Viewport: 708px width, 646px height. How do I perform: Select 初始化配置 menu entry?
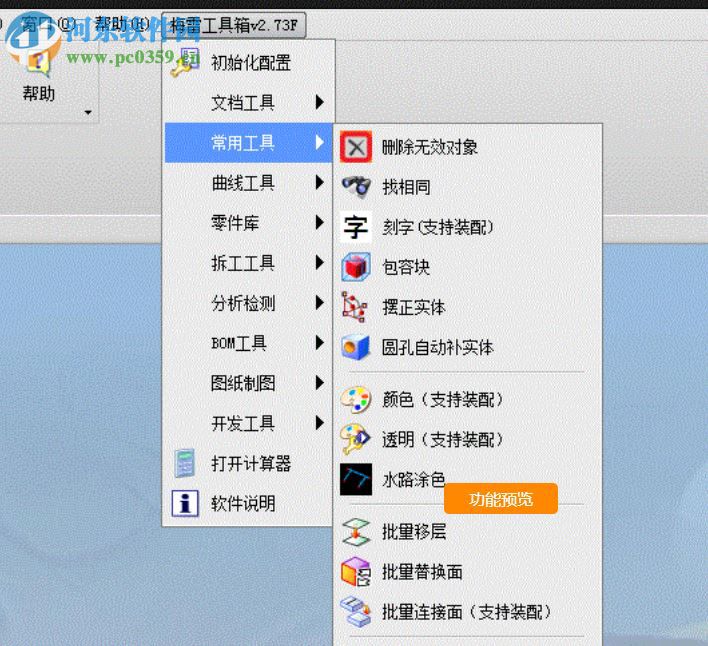coord(248,62)
